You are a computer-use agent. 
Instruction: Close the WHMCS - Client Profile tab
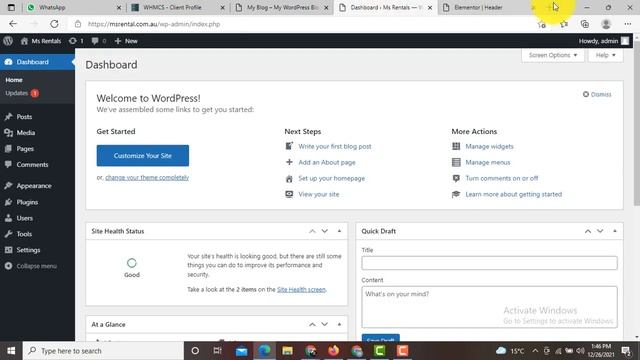click(222, 7)
